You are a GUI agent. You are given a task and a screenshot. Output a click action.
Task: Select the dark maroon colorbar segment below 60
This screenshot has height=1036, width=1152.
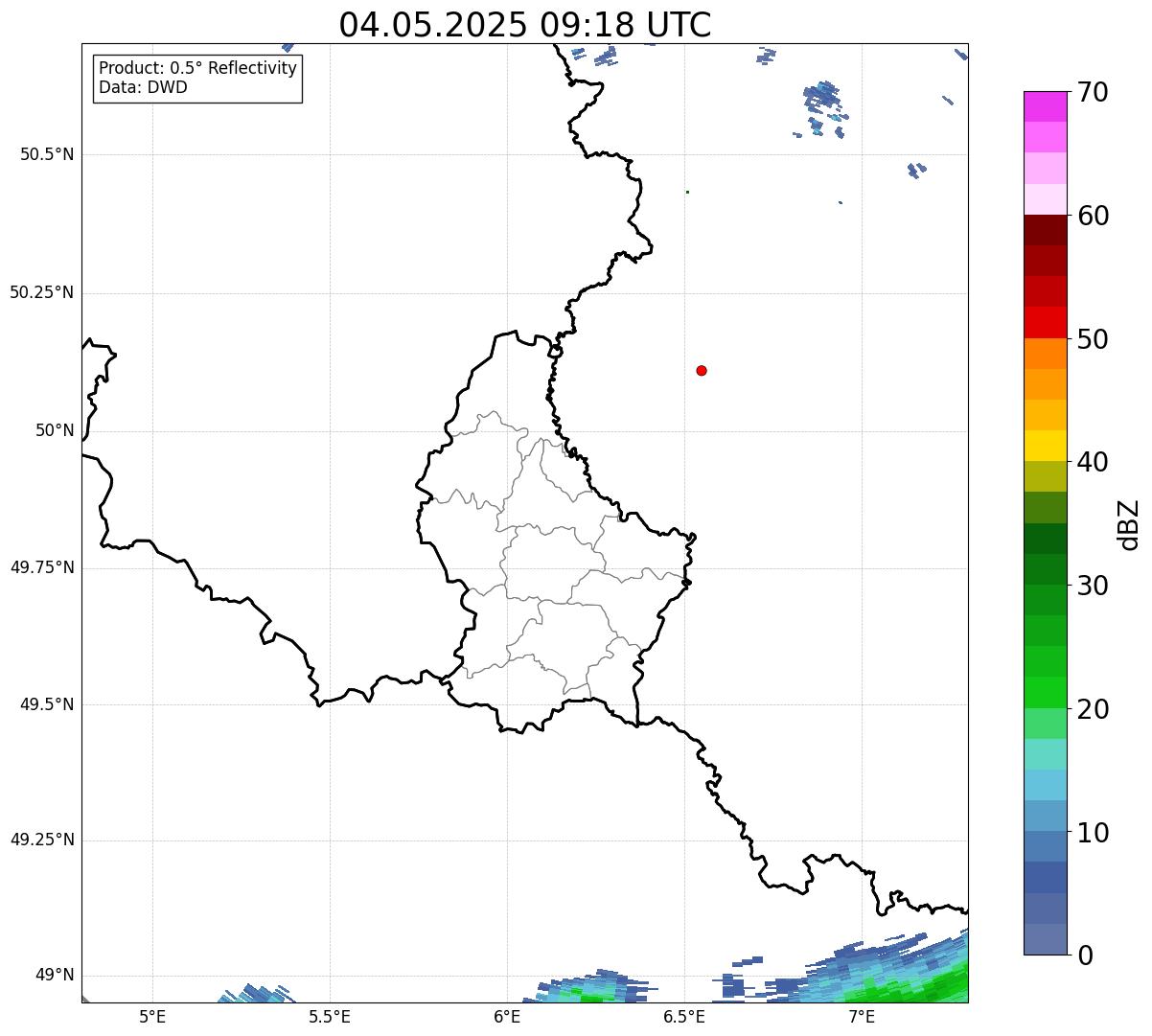click(1045, 230)
